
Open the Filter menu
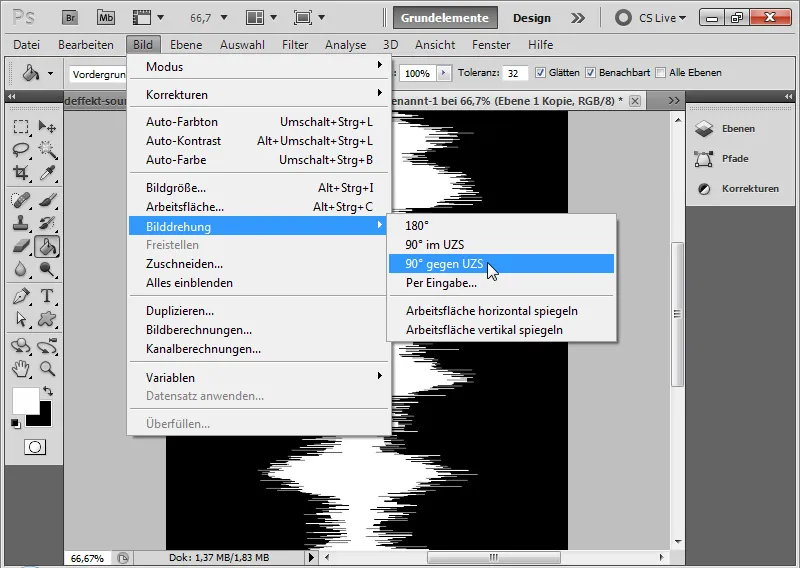pos(295,45)
